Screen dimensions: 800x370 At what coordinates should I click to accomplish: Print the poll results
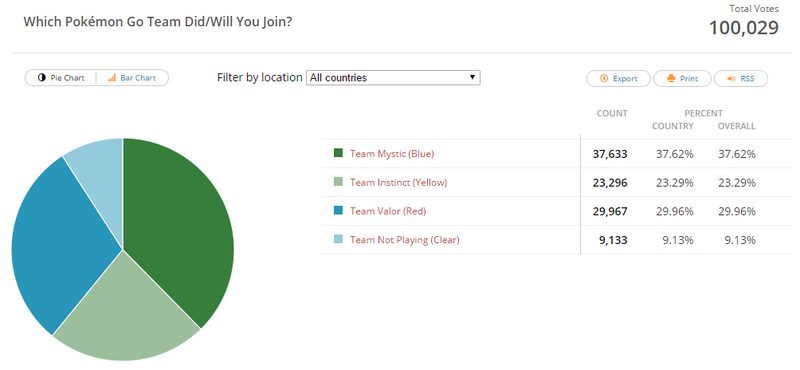[682, 79]
